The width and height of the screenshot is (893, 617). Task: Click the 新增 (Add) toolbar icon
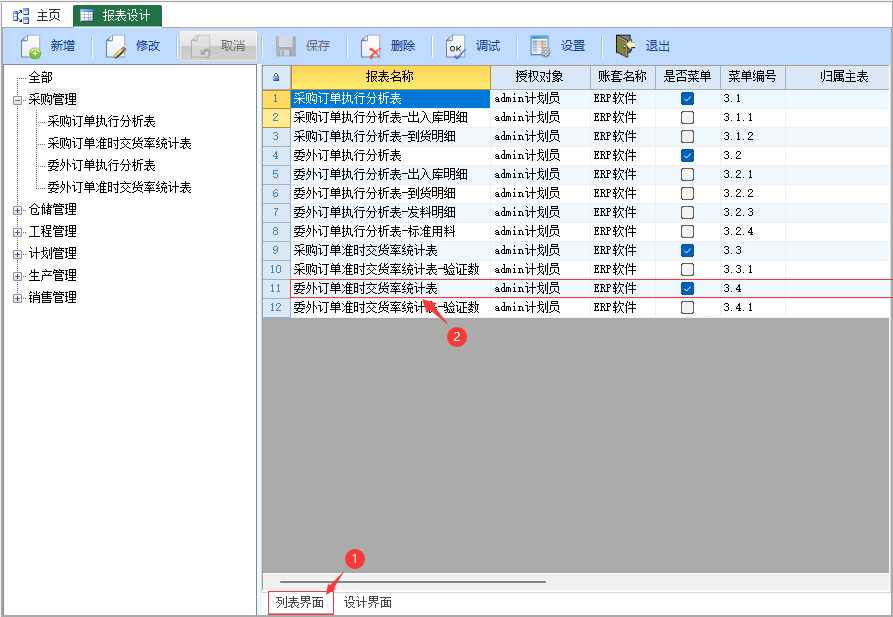(x=31, y=46)
